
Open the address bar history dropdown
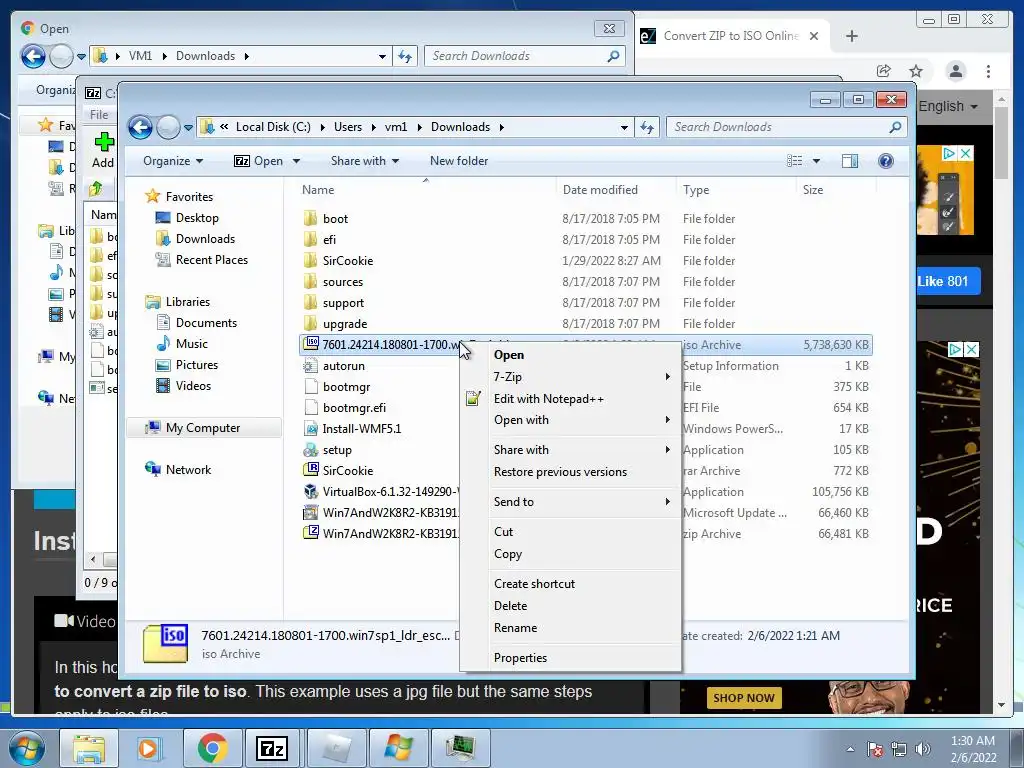[x=624, y=127]
